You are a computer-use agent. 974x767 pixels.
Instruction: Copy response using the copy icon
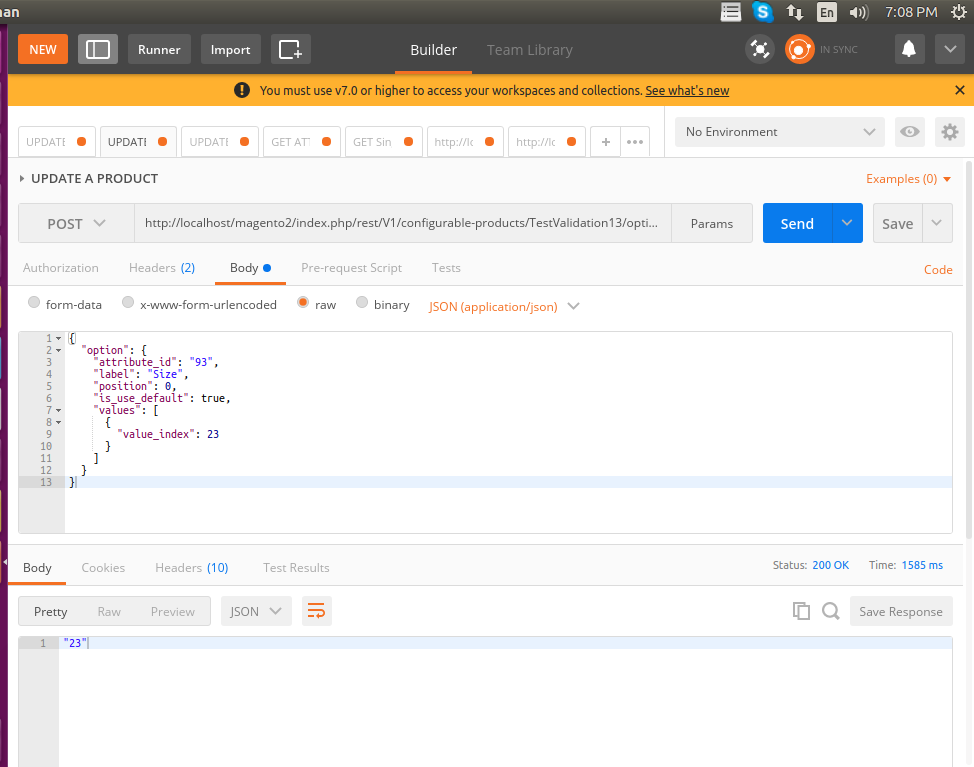[800, 611]
